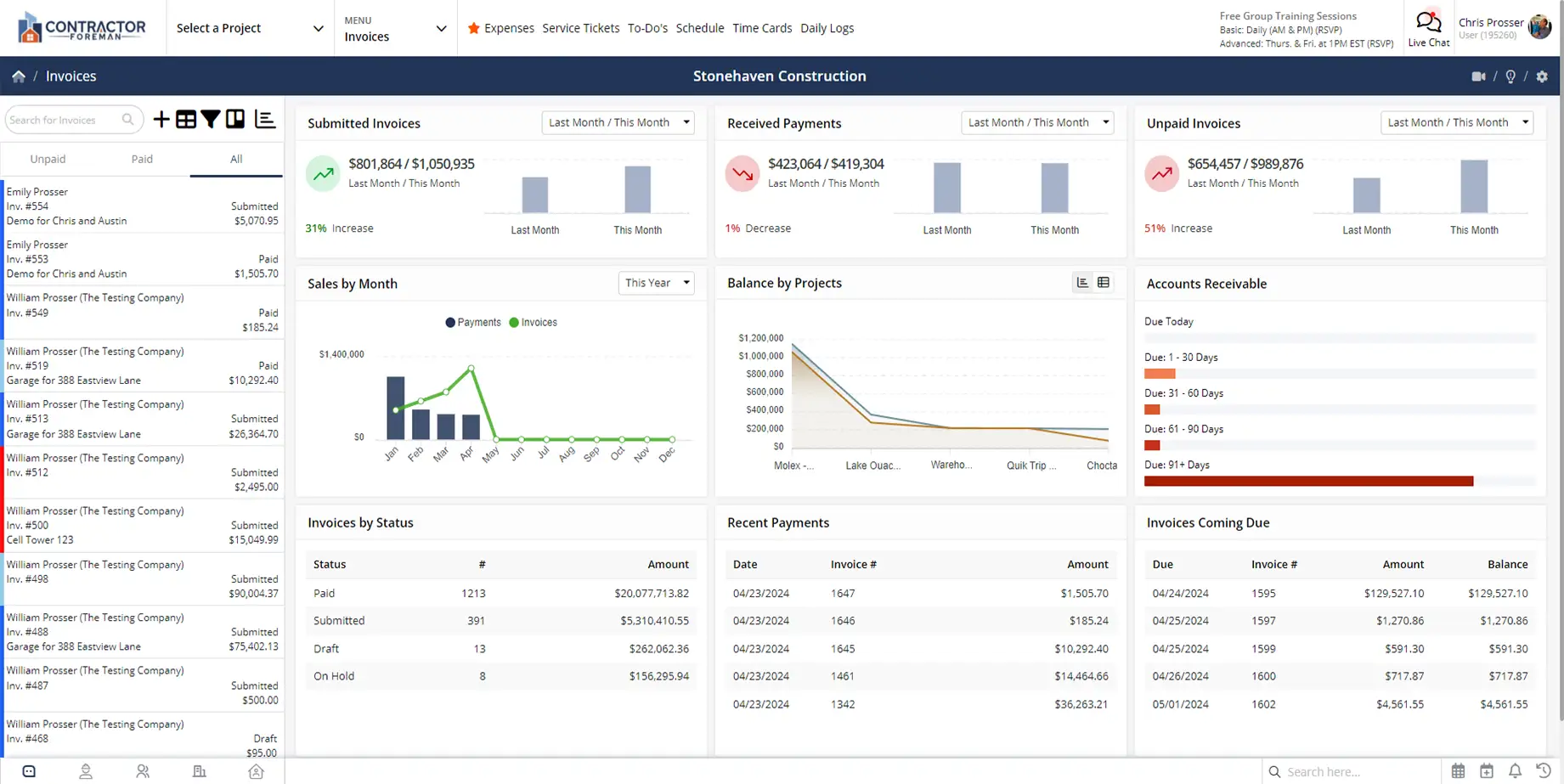
Task: Open module settings gear icon
Action: click(x=1542, y=76)
